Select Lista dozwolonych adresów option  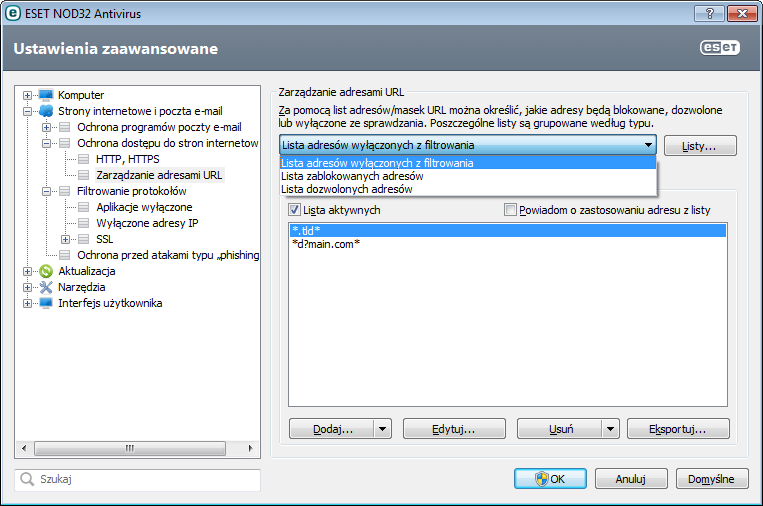pyautogui.click(x=468, y=189)
